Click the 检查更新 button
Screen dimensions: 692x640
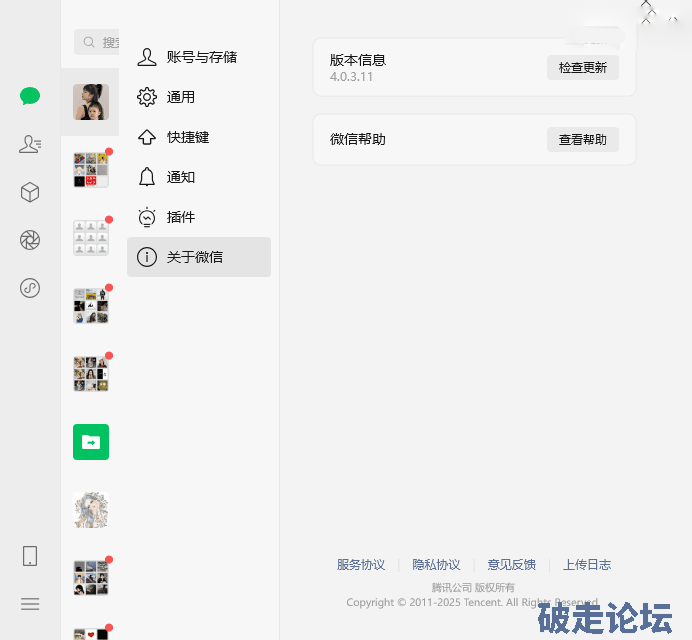pos(582,67)
